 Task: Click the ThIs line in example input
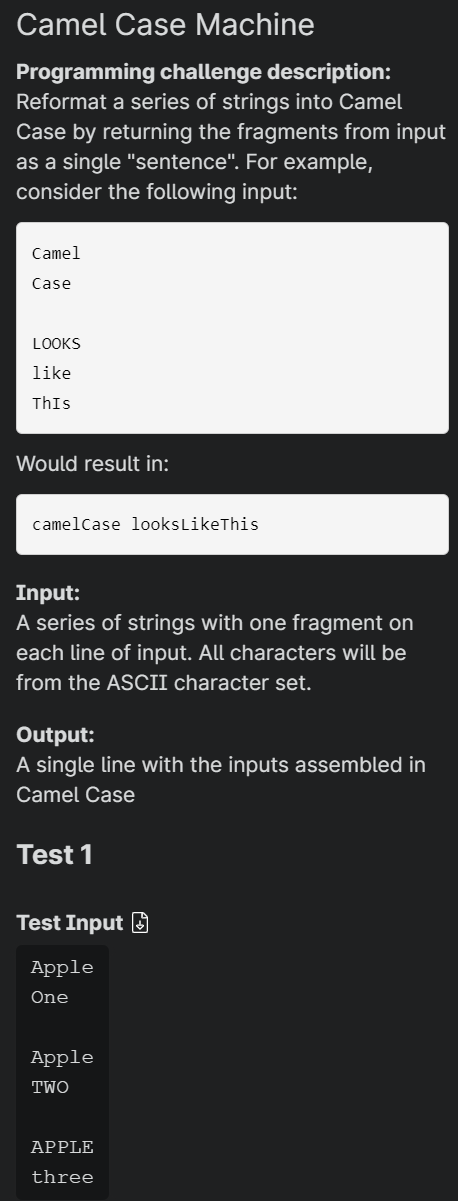click(51, 404)
